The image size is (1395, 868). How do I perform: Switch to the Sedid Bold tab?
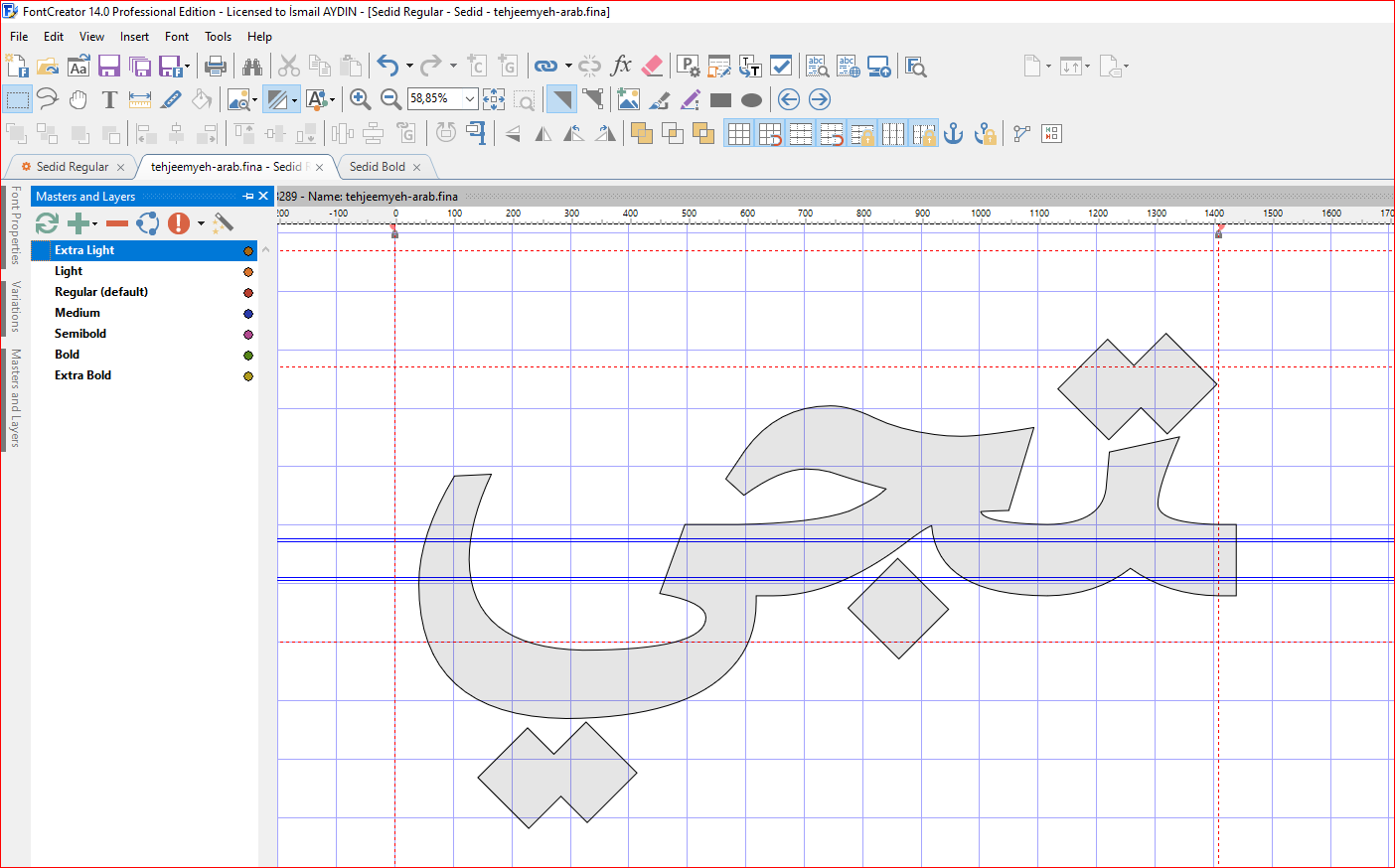tap(377, 167)
